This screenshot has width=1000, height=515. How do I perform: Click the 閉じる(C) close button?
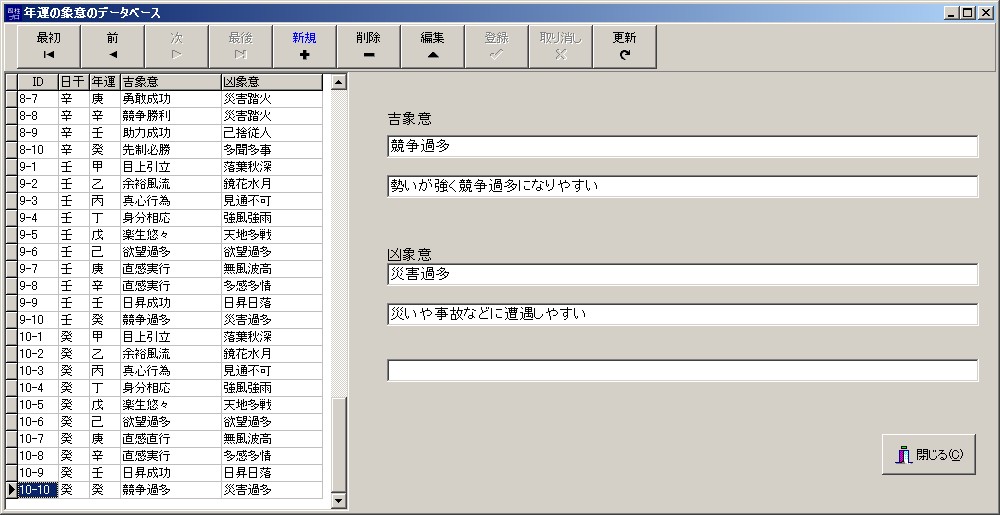[x=929, y=454]
